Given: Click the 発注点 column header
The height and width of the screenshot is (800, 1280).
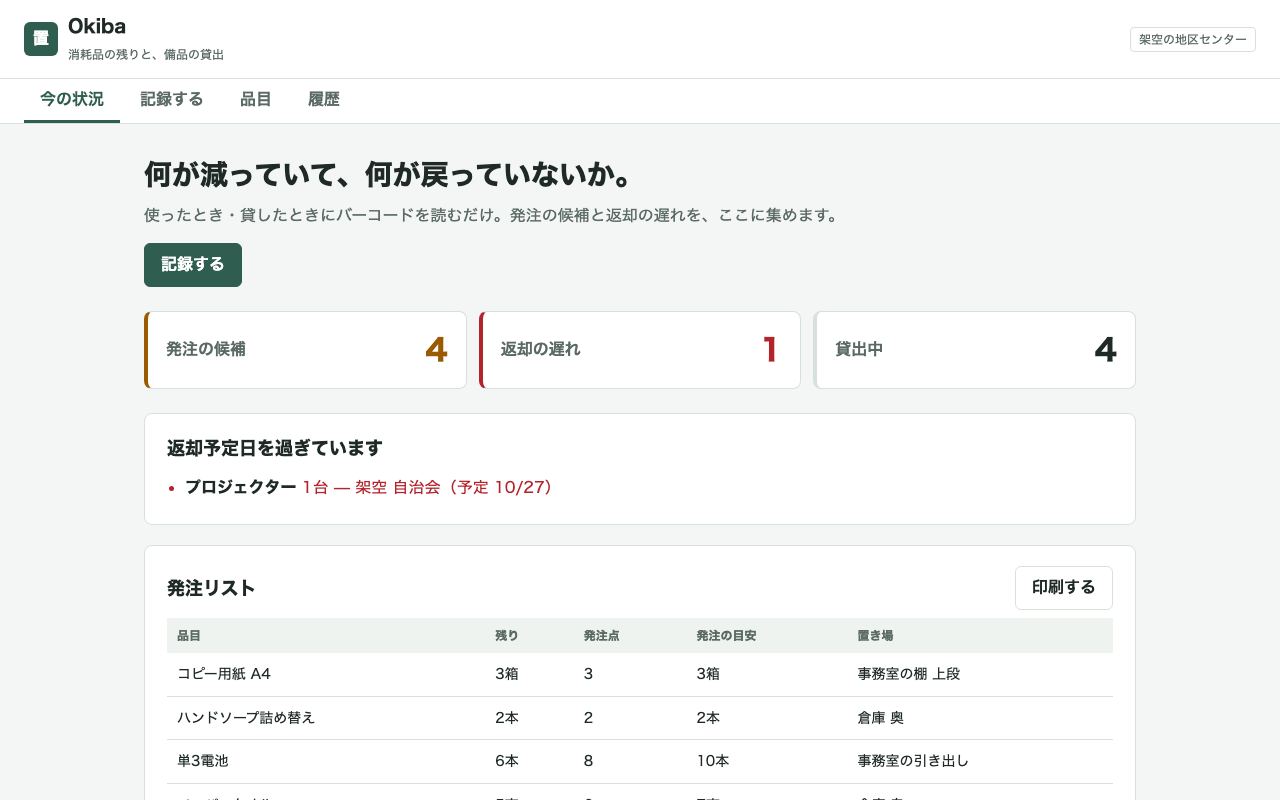Looking at the screenshot, I should [602, 636].
